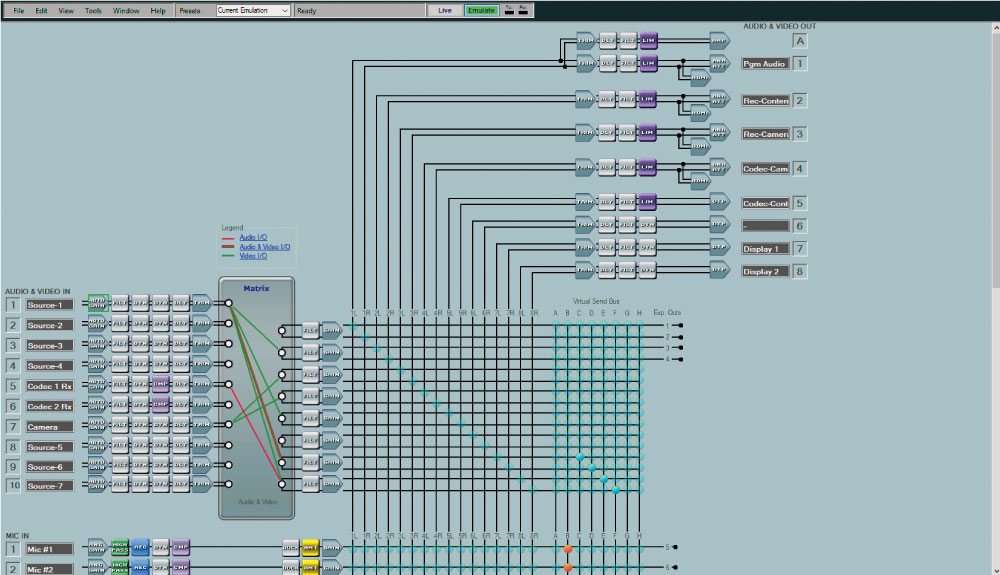Open the AMP block on output A
1000x575 pixels.
pyautogui.click(x=719, y=40)
